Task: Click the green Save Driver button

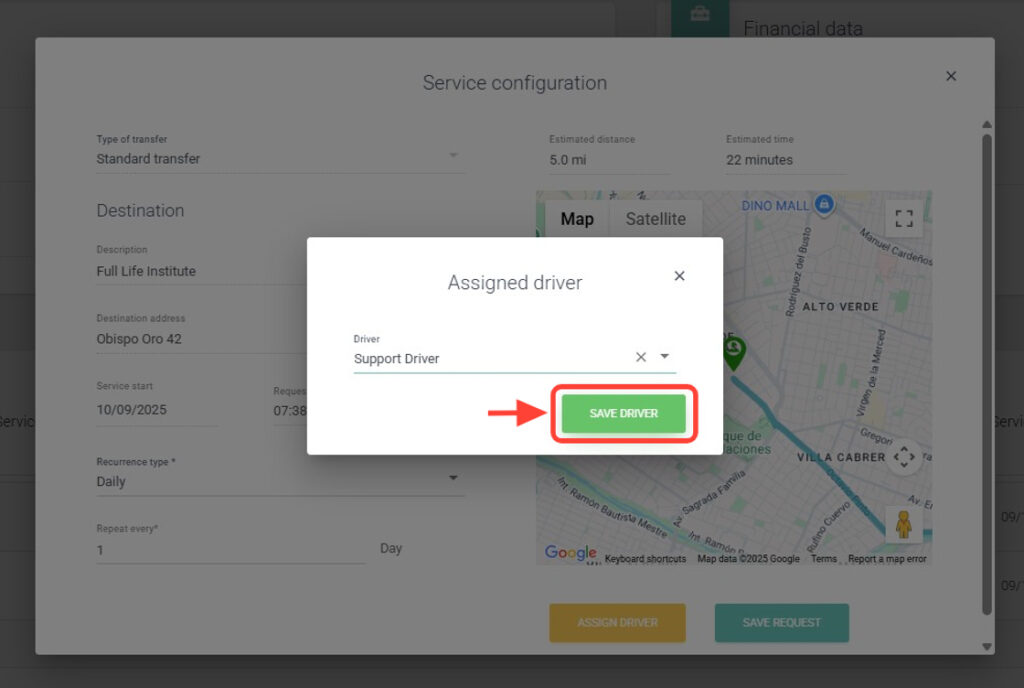Action: [x=623, y=414]
